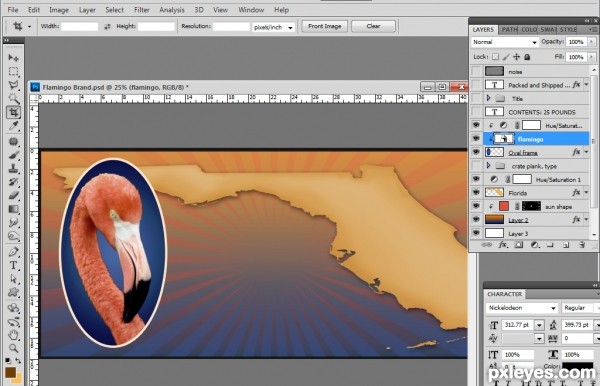Click the Front Image button
Viewport: 600px width, 386px height.
pyautogui.click(x=324, y=26)
